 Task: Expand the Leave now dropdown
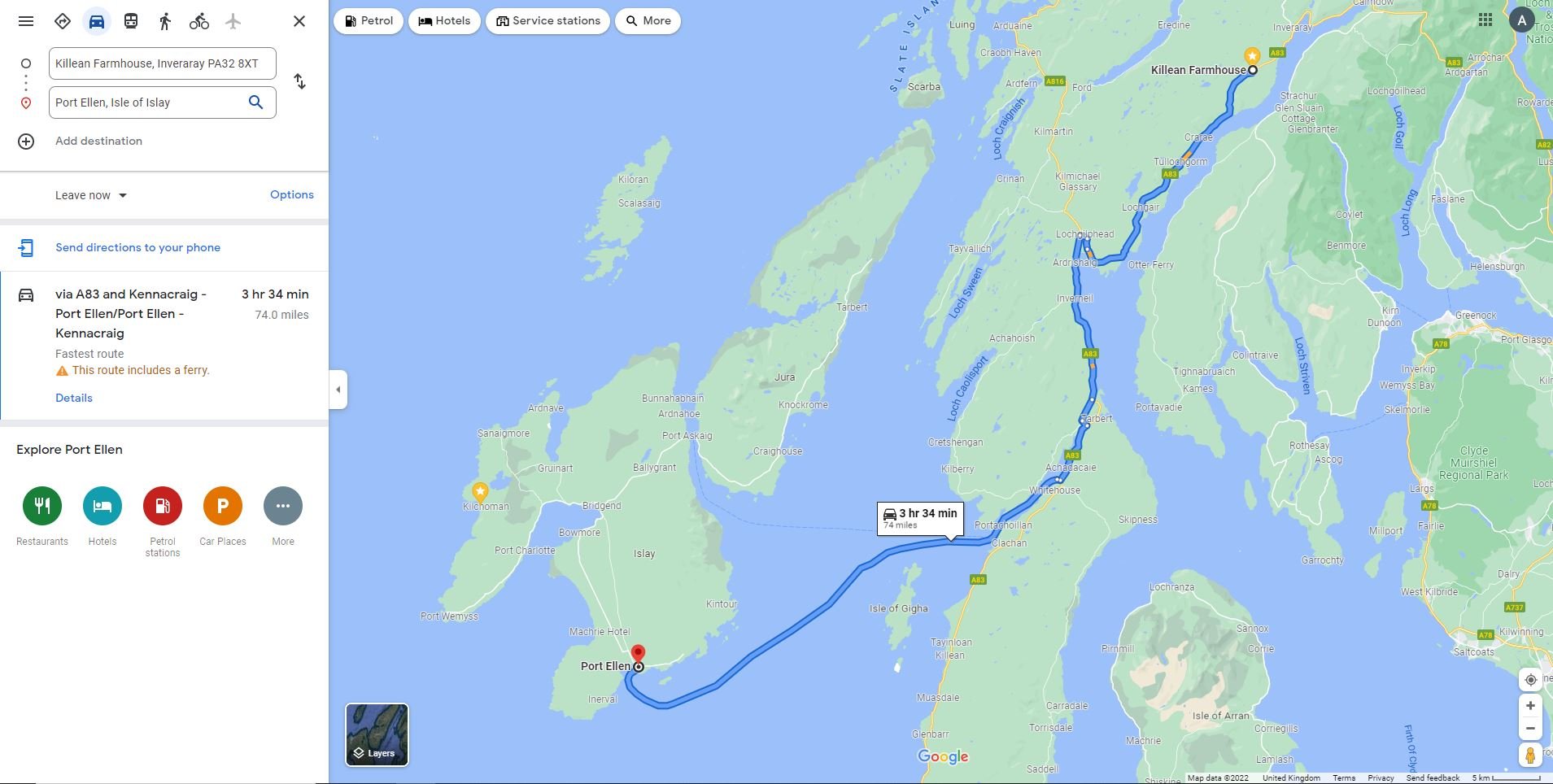tap(91, 195)
